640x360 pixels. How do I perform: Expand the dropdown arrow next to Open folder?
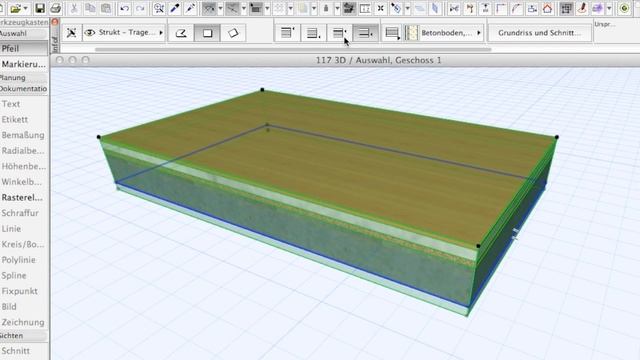click(x=25, y=8)
